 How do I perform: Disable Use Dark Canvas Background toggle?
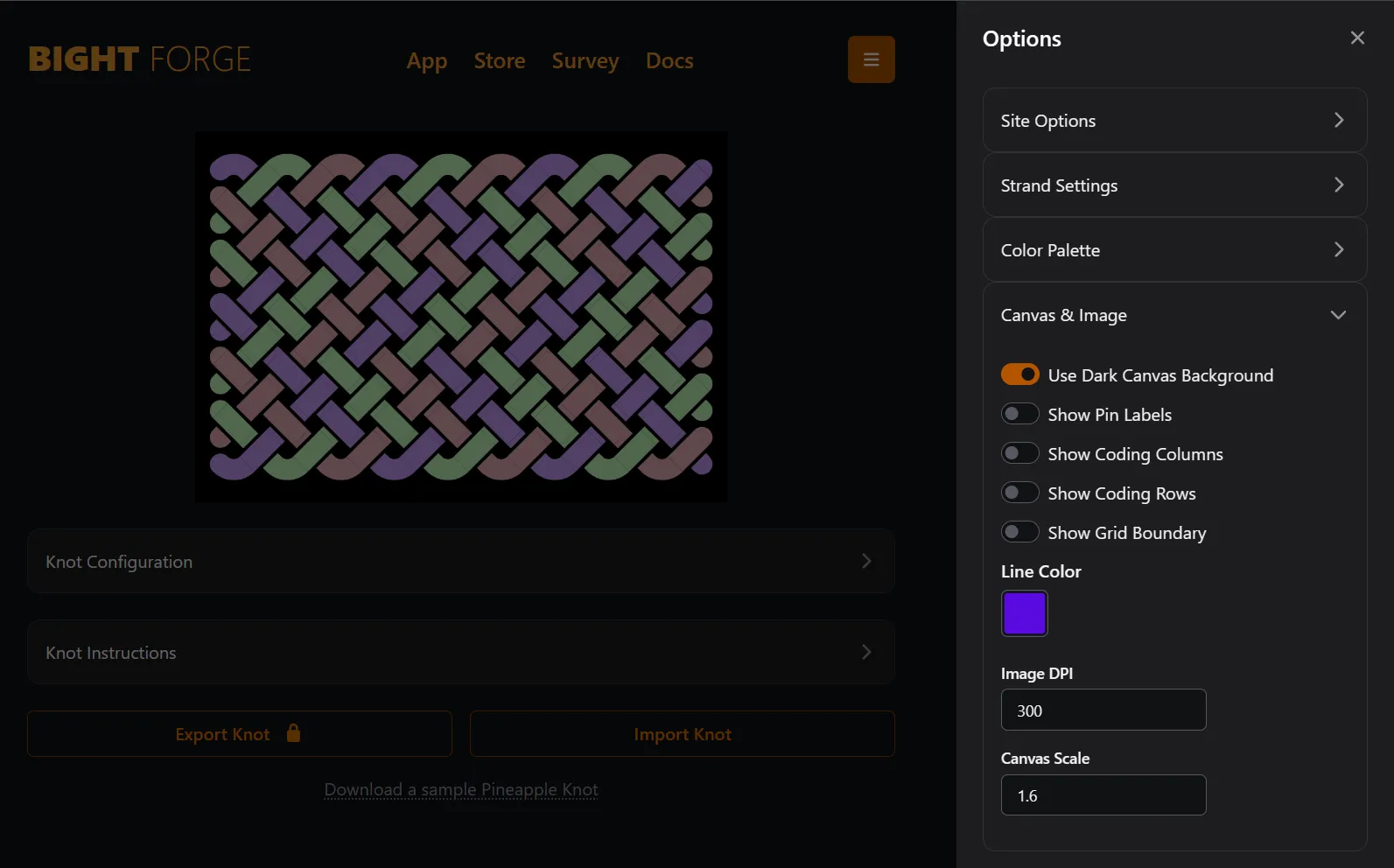point(1019,374)
